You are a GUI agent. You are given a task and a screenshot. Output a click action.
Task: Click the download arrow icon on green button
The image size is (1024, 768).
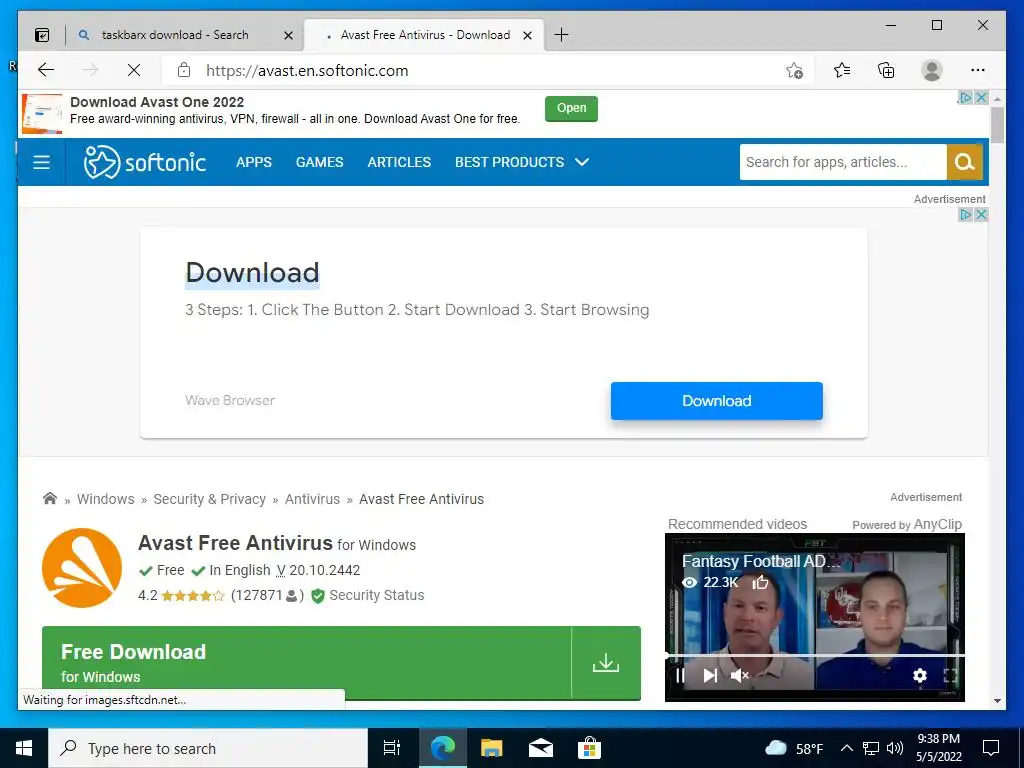coord(606,663)
